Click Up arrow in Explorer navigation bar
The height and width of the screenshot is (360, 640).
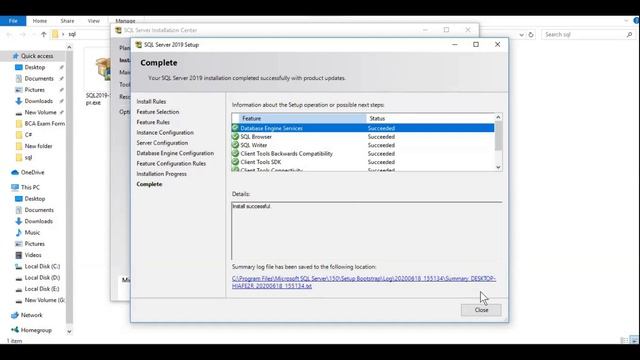click(44, 34)
